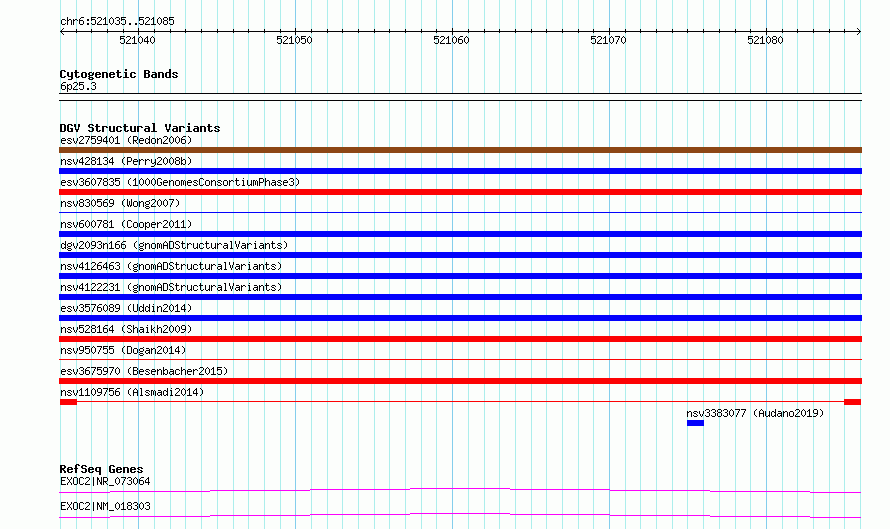
Task: Click the thin blue nsv830569 line
Action: point(460,212)
